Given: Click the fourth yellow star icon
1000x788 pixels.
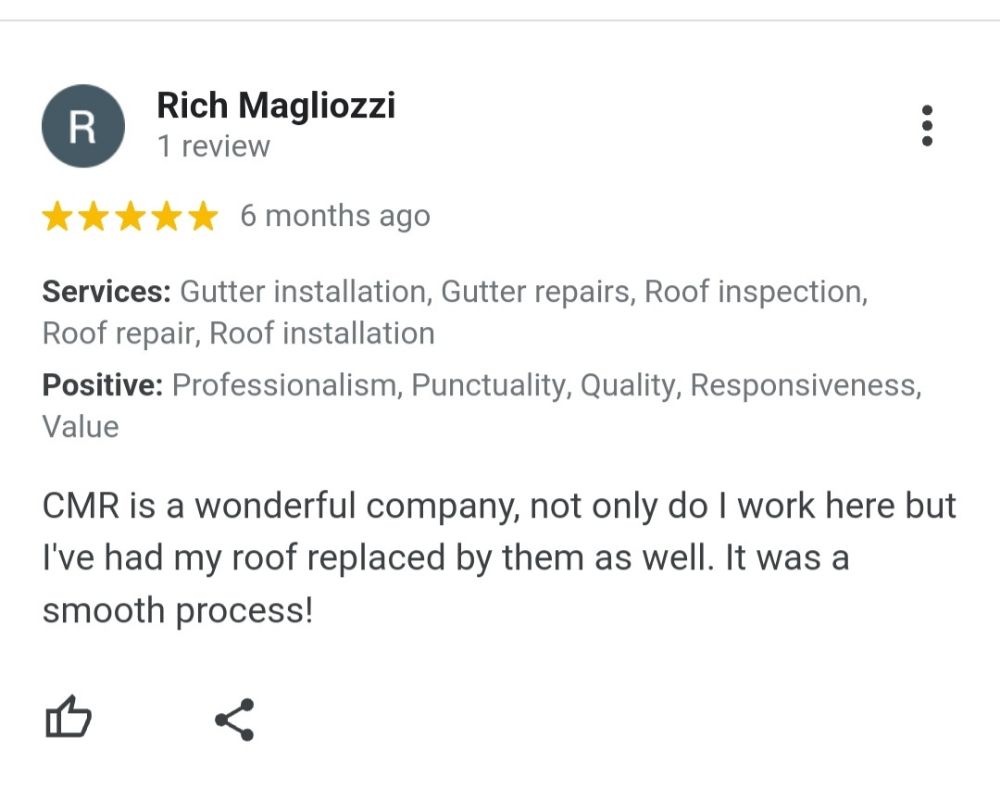Looking at the screenshot, I should pos(165,215).
